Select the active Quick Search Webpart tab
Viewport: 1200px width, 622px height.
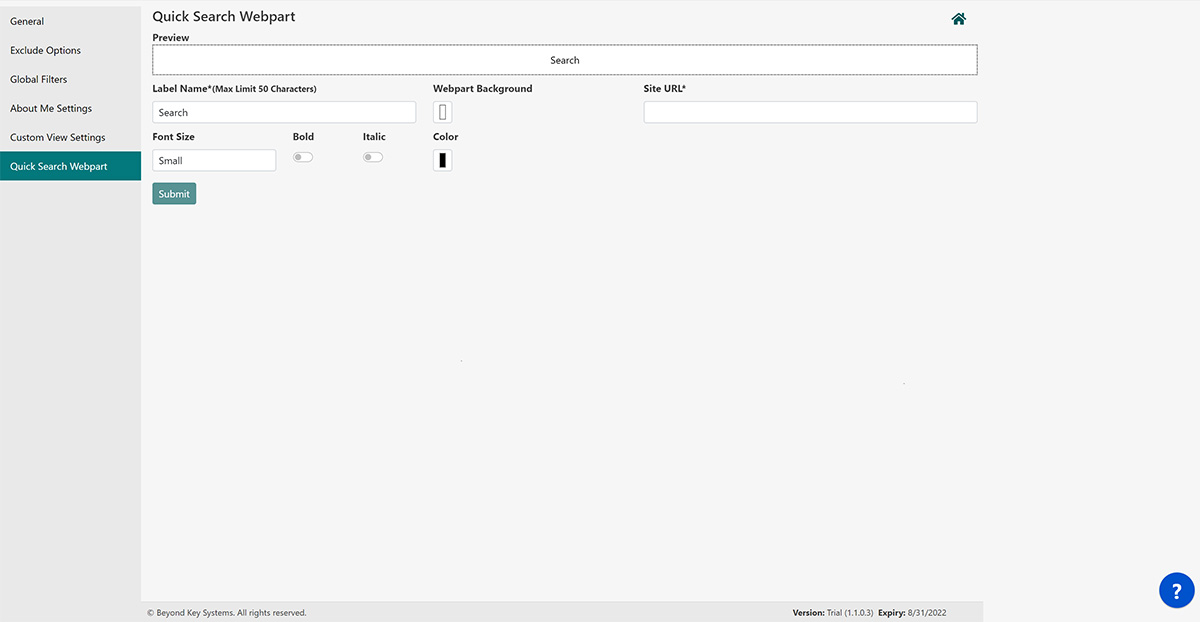click(59, 166)
